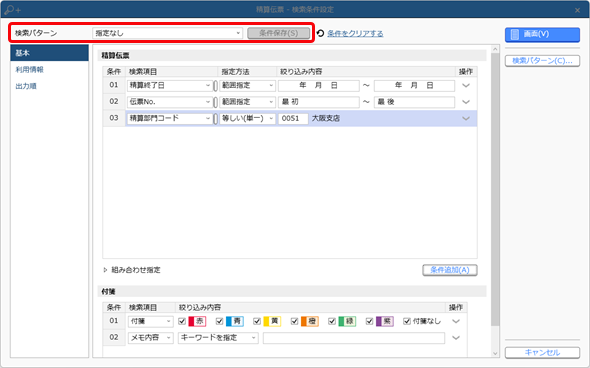
Task: Click condition number 03 row cell
Action: [114, 118]
